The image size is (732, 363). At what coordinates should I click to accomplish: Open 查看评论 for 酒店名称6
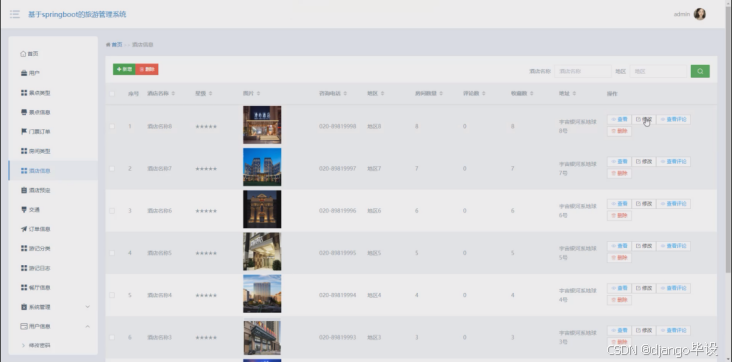pyautogui.click(x=674, y=204)
